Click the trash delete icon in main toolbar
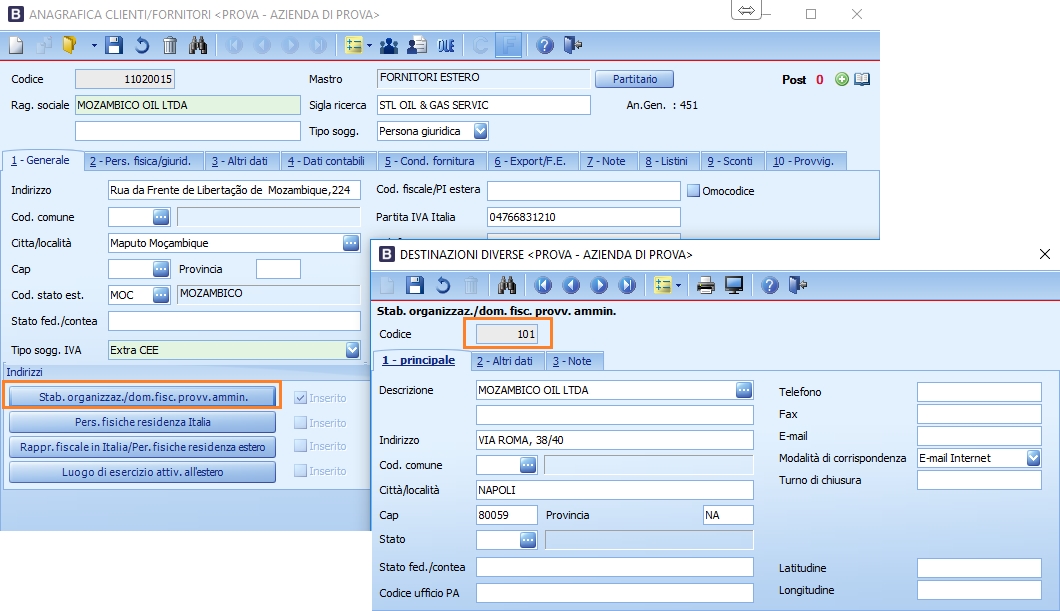Viewport: 1060px width, 611px height. [170, 45]
